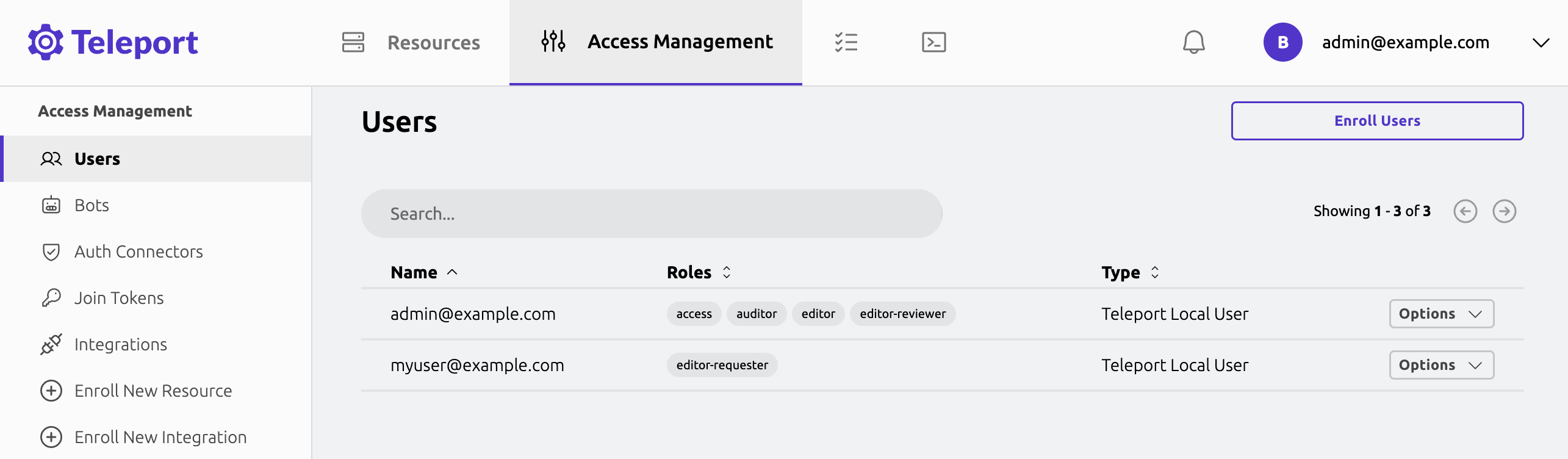This screenshot has width=1568, height=459.
Task: Expand Options for admin@example.com
Action: [1441, 314]
